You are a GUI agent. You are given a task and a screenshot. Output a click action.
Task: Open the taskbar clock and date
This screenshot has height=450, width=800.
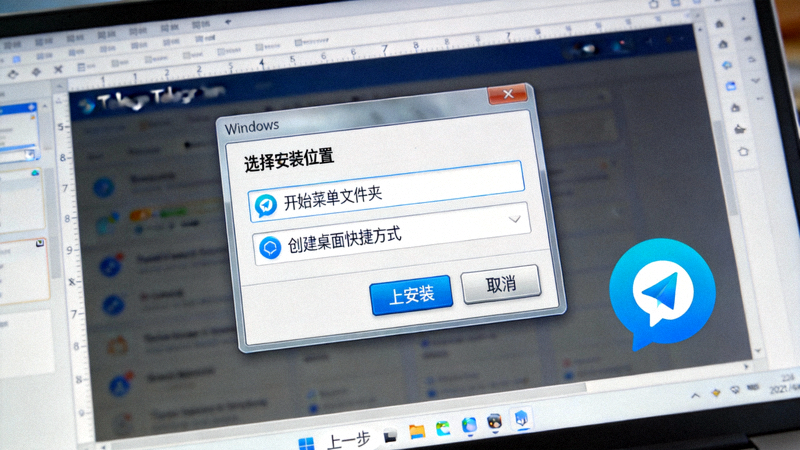(786, 384)
